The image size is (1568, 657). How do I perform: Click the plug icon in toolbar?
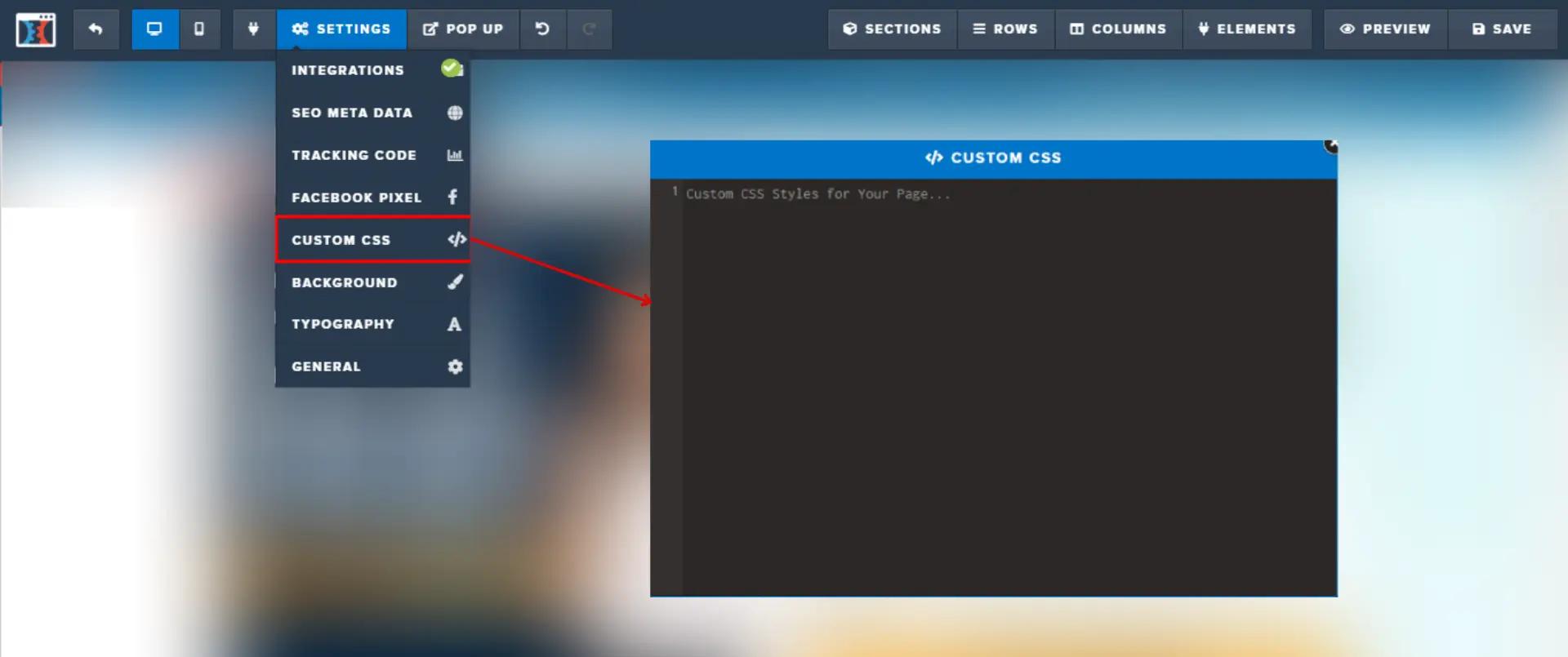point(253,29)
